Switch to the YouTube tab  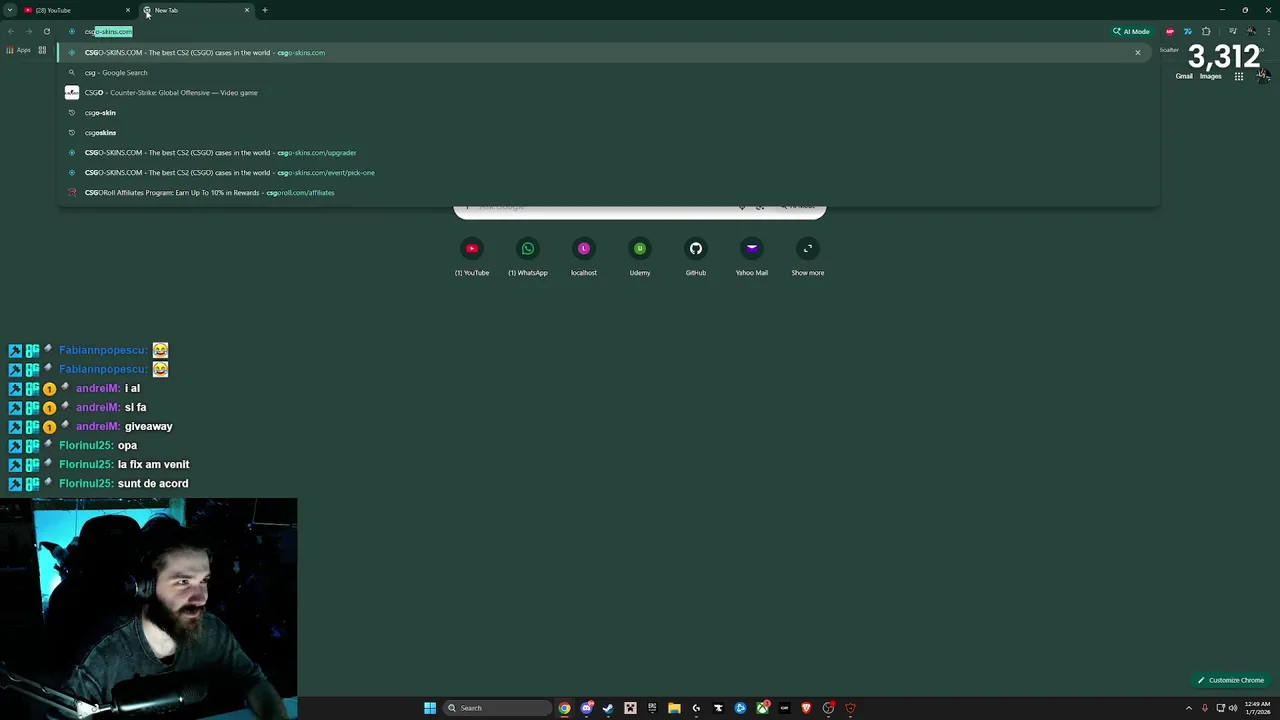coord(75,10)
